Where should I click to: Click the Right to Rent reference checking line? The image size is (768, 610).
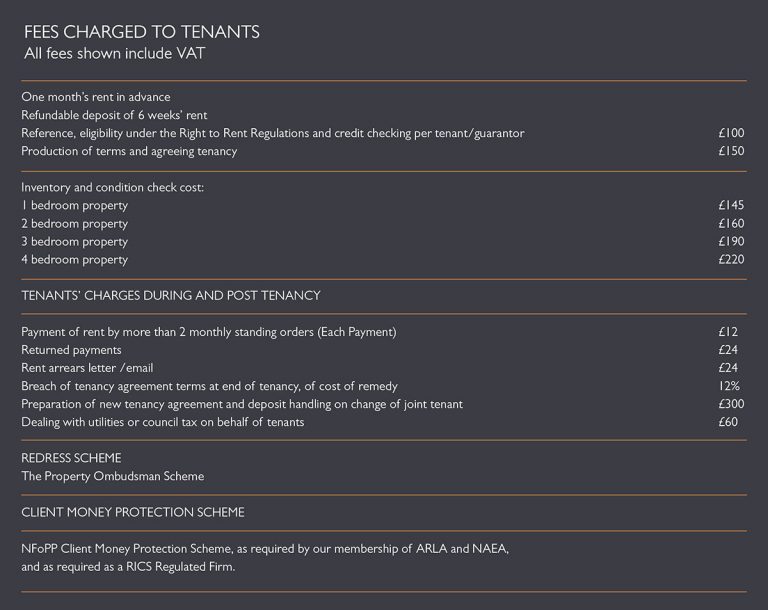pos(272,133)
